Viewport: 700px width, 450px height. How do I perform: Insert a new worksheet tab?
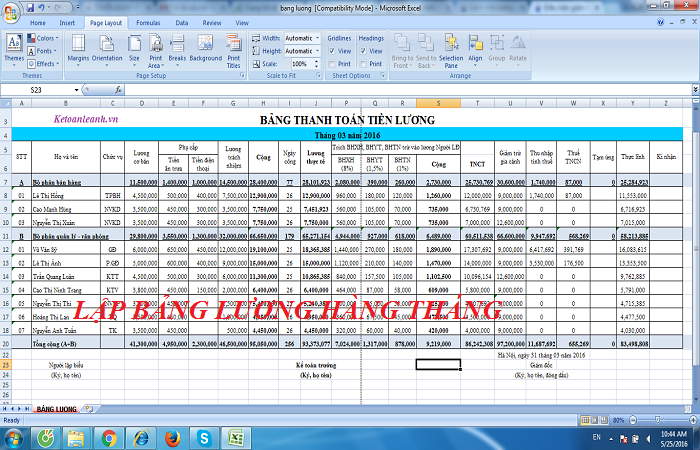89,408
